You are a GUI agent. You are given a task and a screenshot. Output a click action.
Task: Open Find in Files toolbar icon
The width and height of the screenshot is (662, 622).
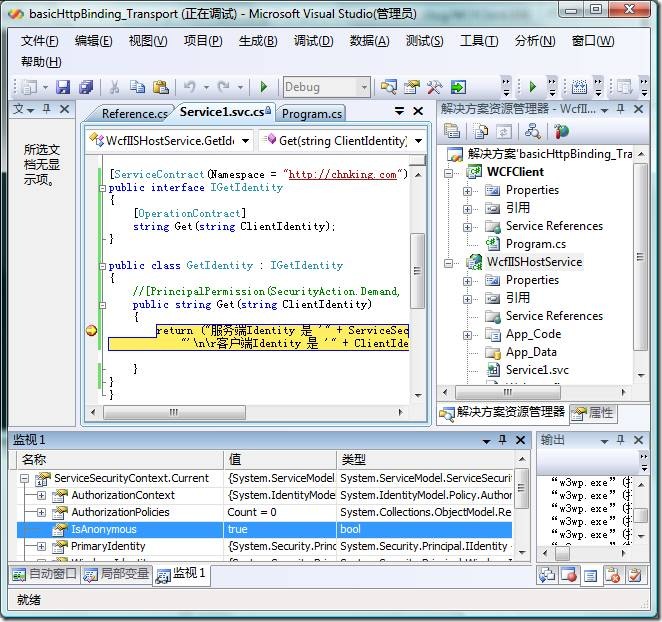coord(388,87)
